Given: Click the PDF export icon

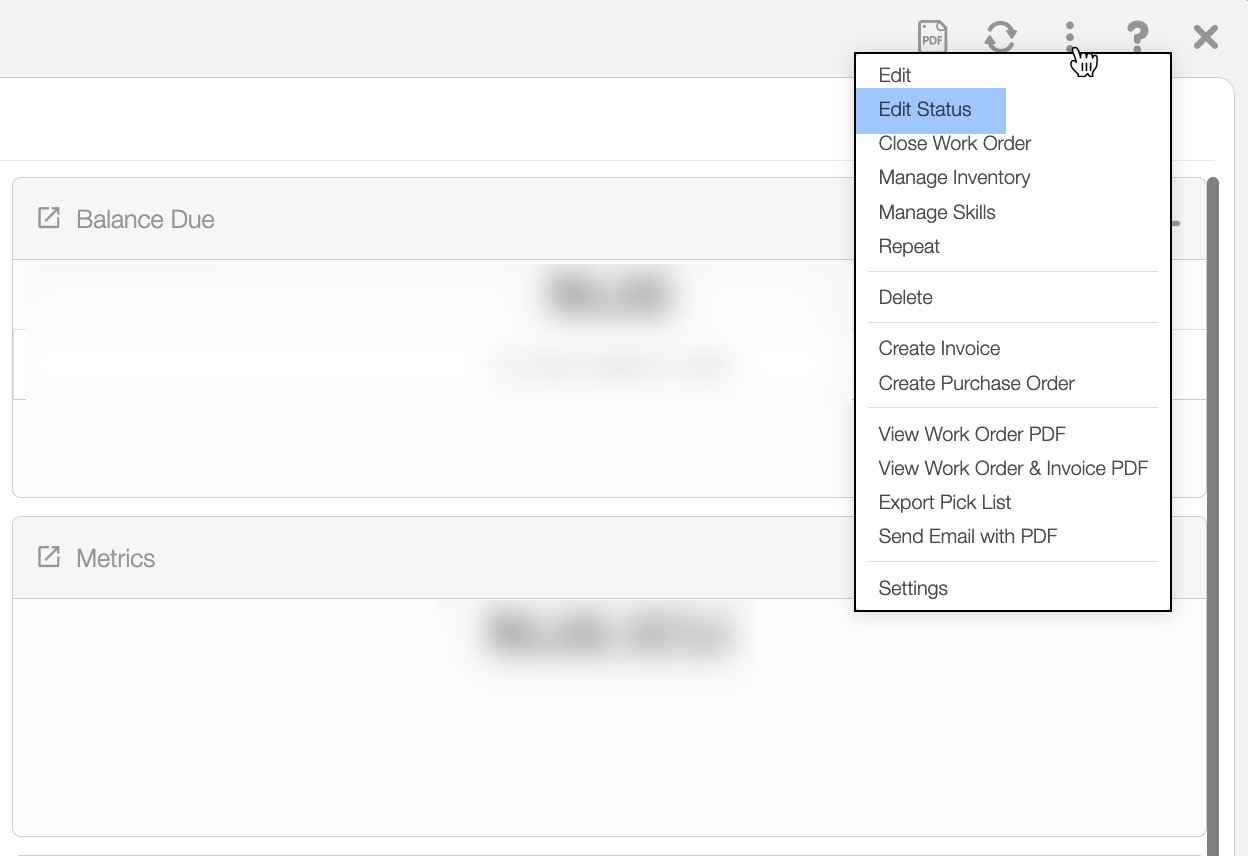Looking at the screenshot, I should click(932, 37).
